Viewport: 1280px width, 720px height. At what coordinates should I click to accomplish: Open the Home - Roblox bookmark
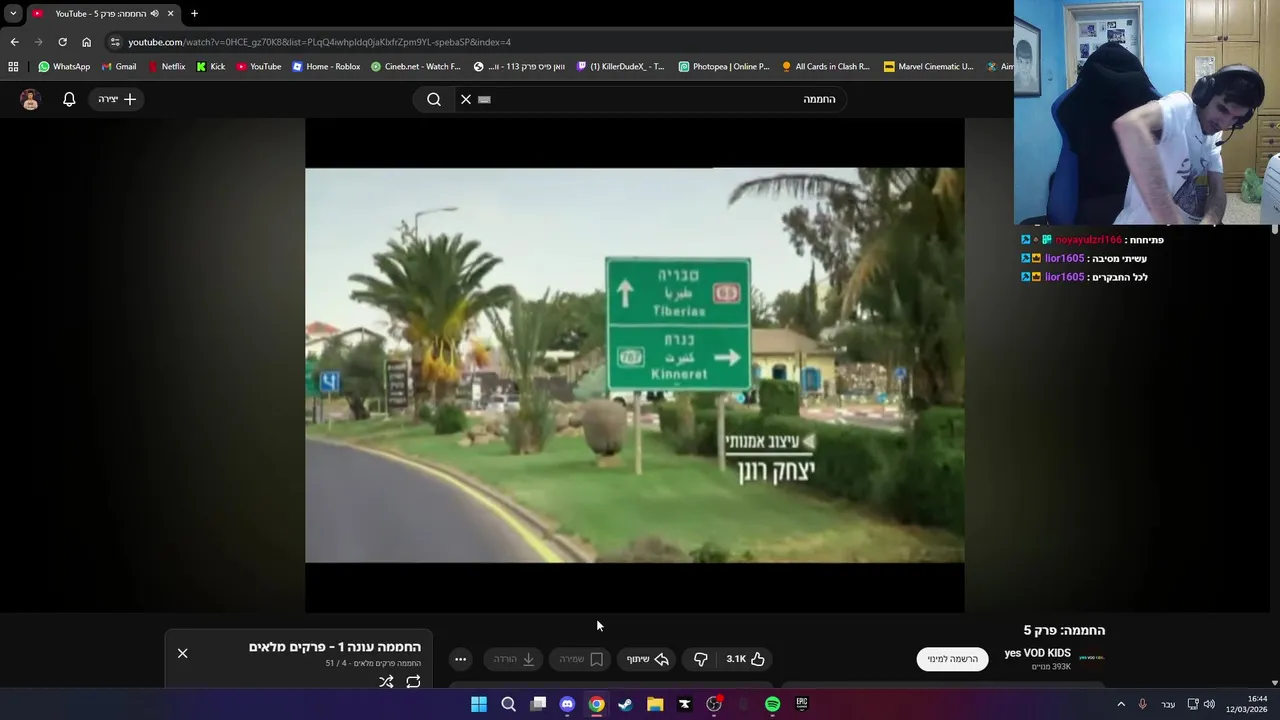coord(326,67)
